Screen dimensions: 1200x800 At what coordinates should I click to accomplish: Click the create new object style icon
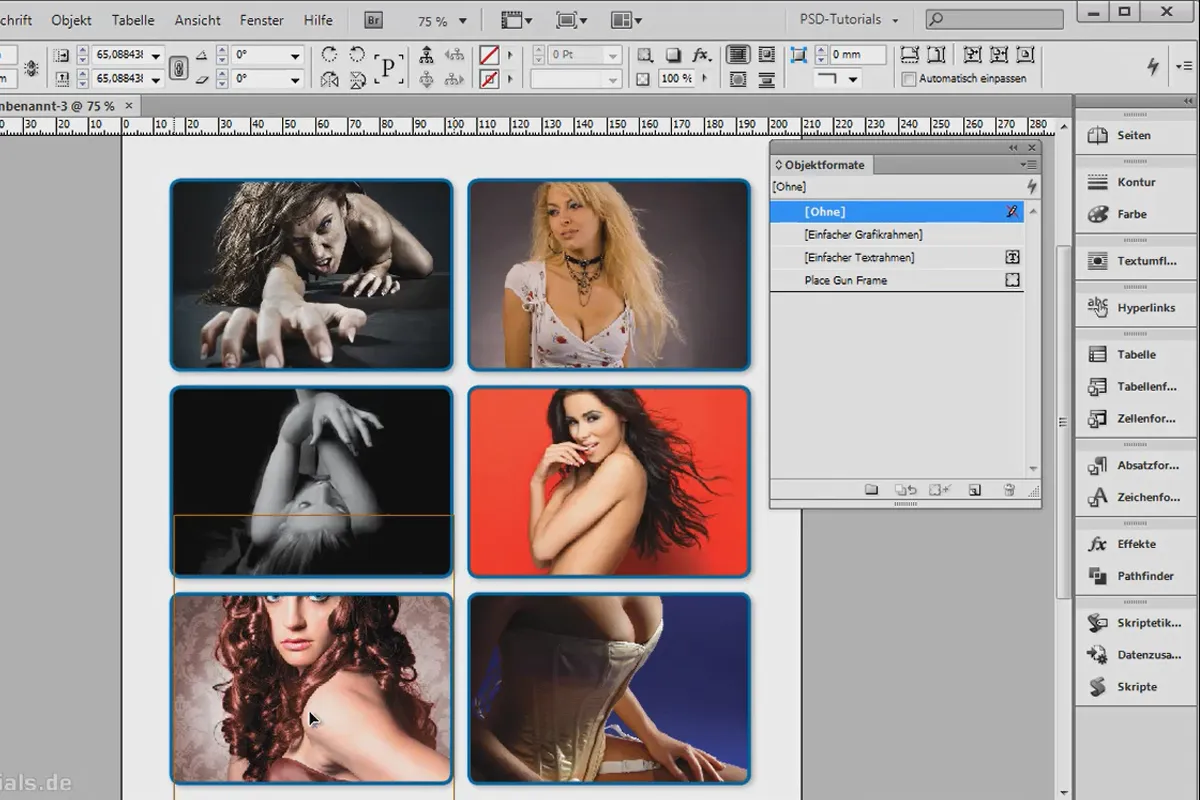tap(975, 490)
